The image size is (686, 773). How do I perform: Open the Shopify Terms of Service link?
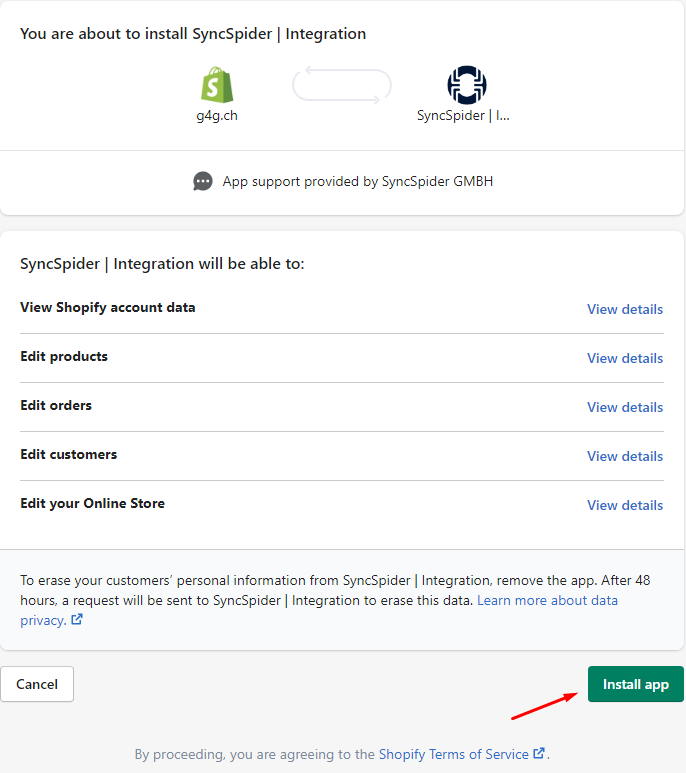[x=453, y=754]
